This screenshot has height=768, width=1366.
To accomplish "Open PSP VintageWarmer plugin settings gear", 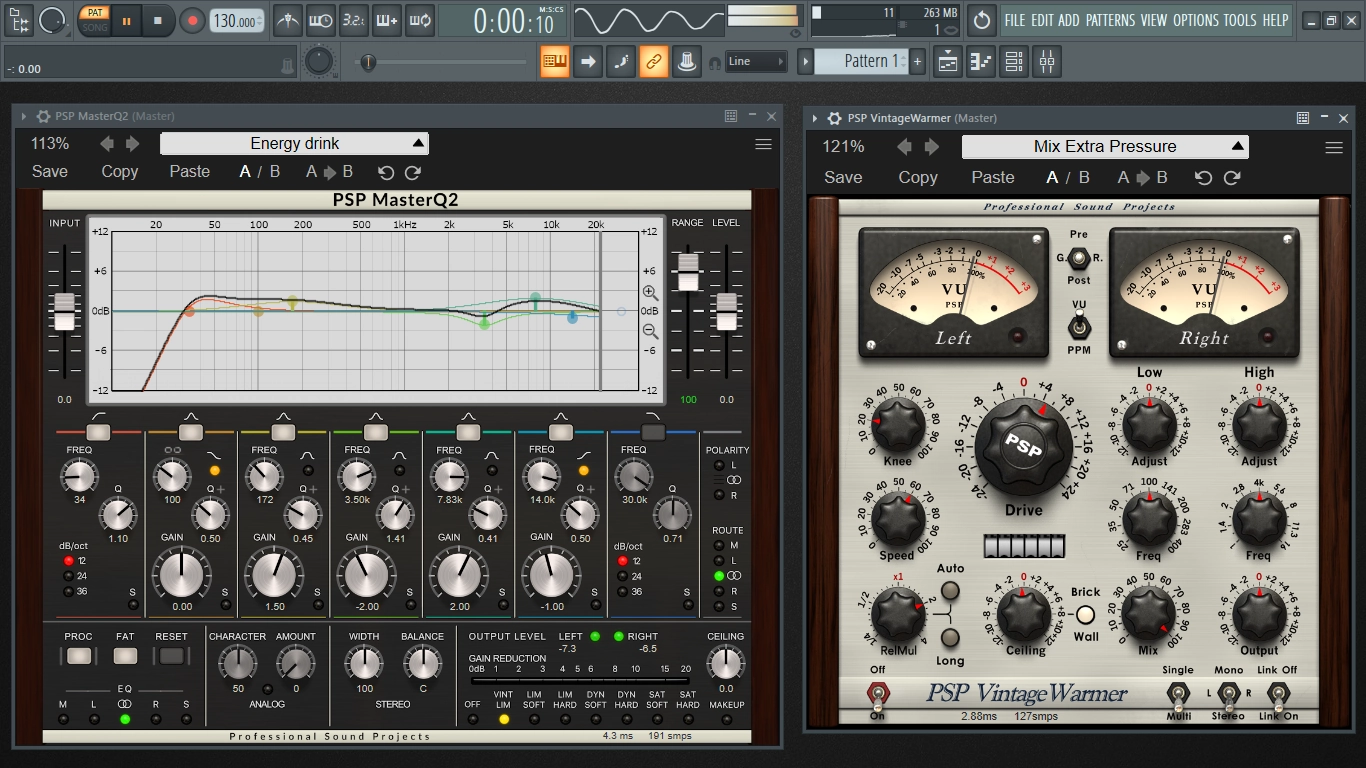I will coord(834,118).
